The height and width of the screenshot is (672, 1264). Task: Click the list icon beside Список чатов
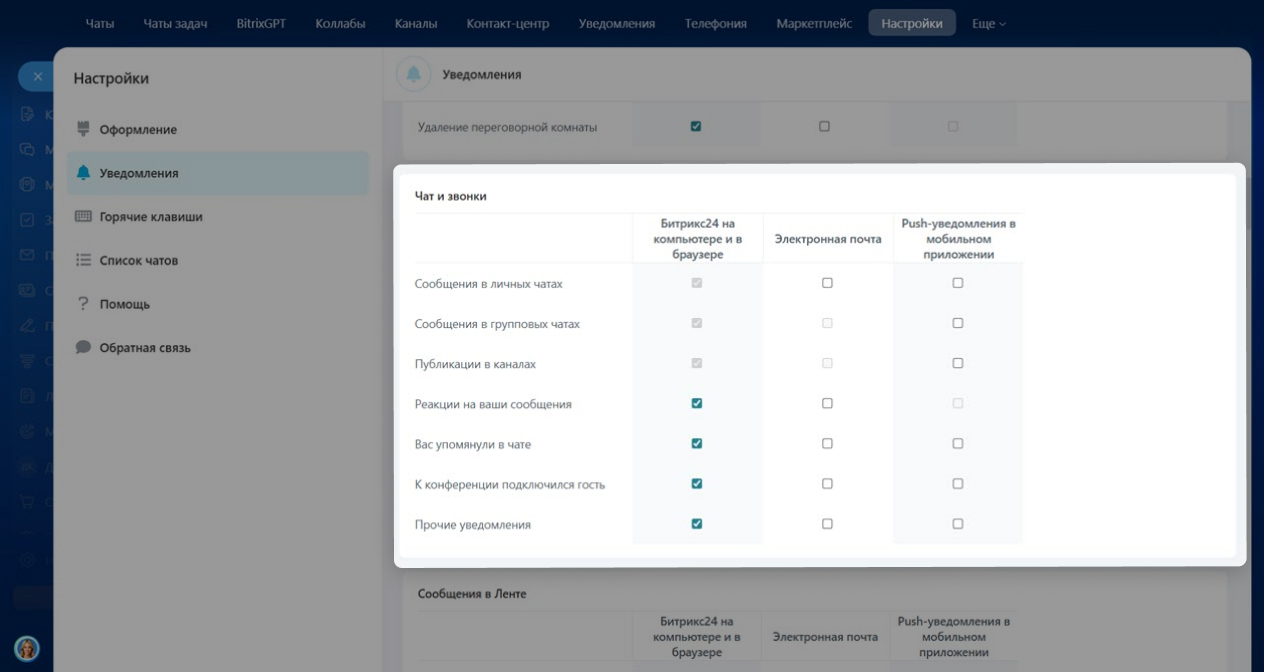(x=83, y=260)
